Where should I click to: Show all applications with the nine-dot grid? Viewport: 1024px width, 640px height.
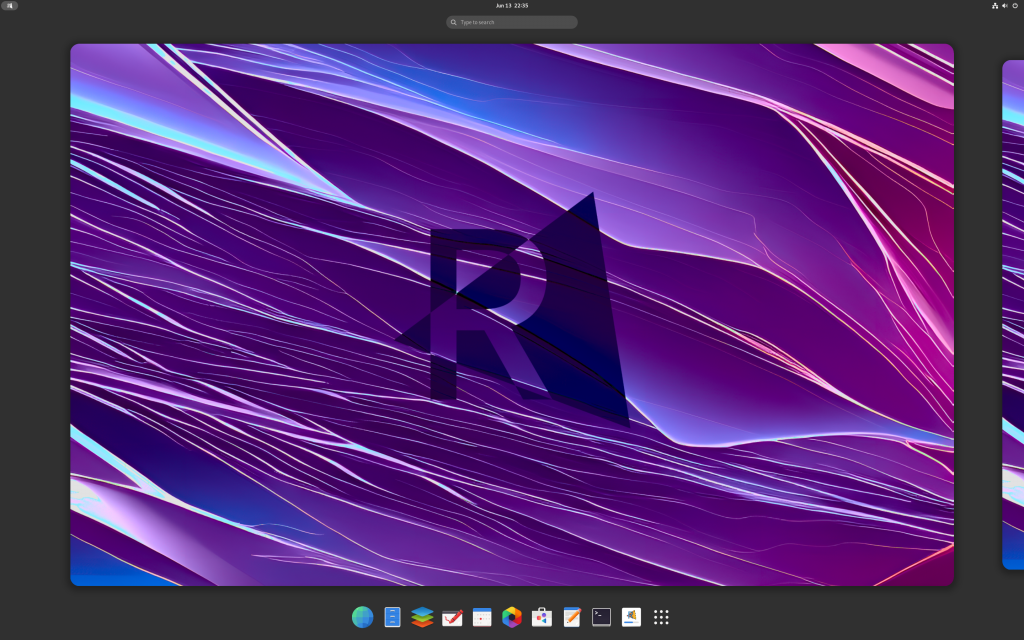point(661,617)
